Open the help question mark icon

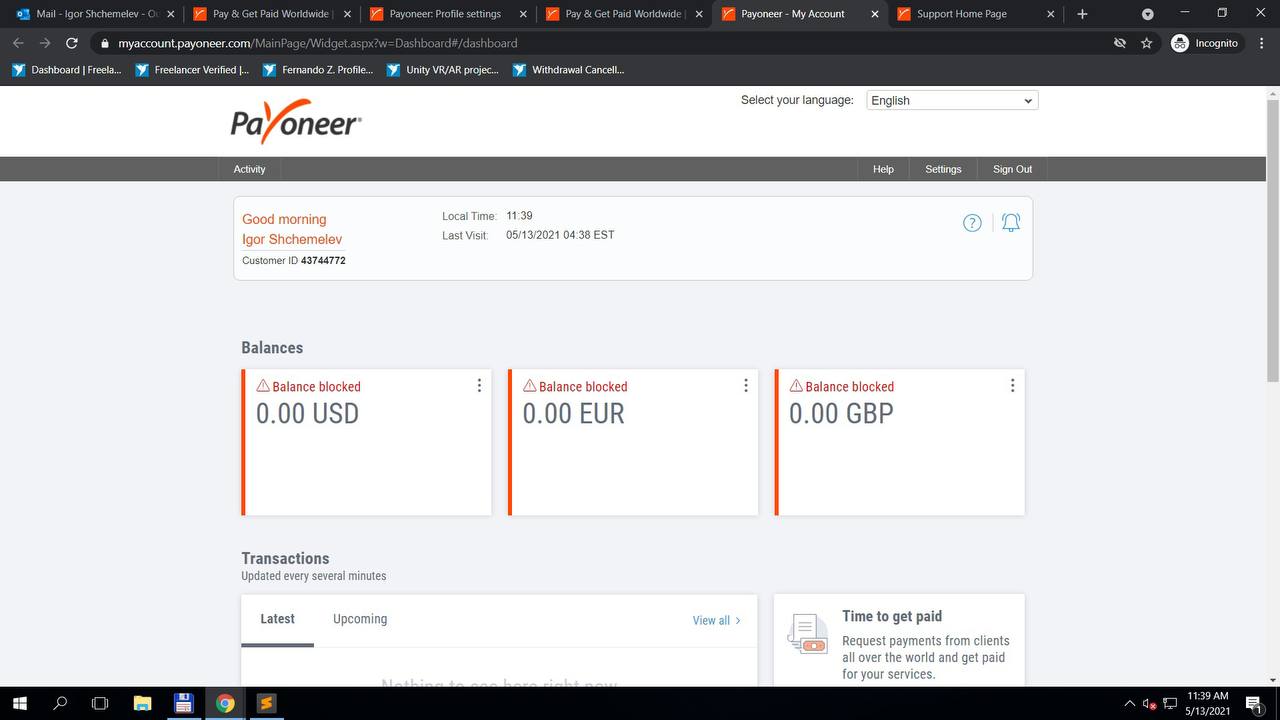[x=972, y=223]
